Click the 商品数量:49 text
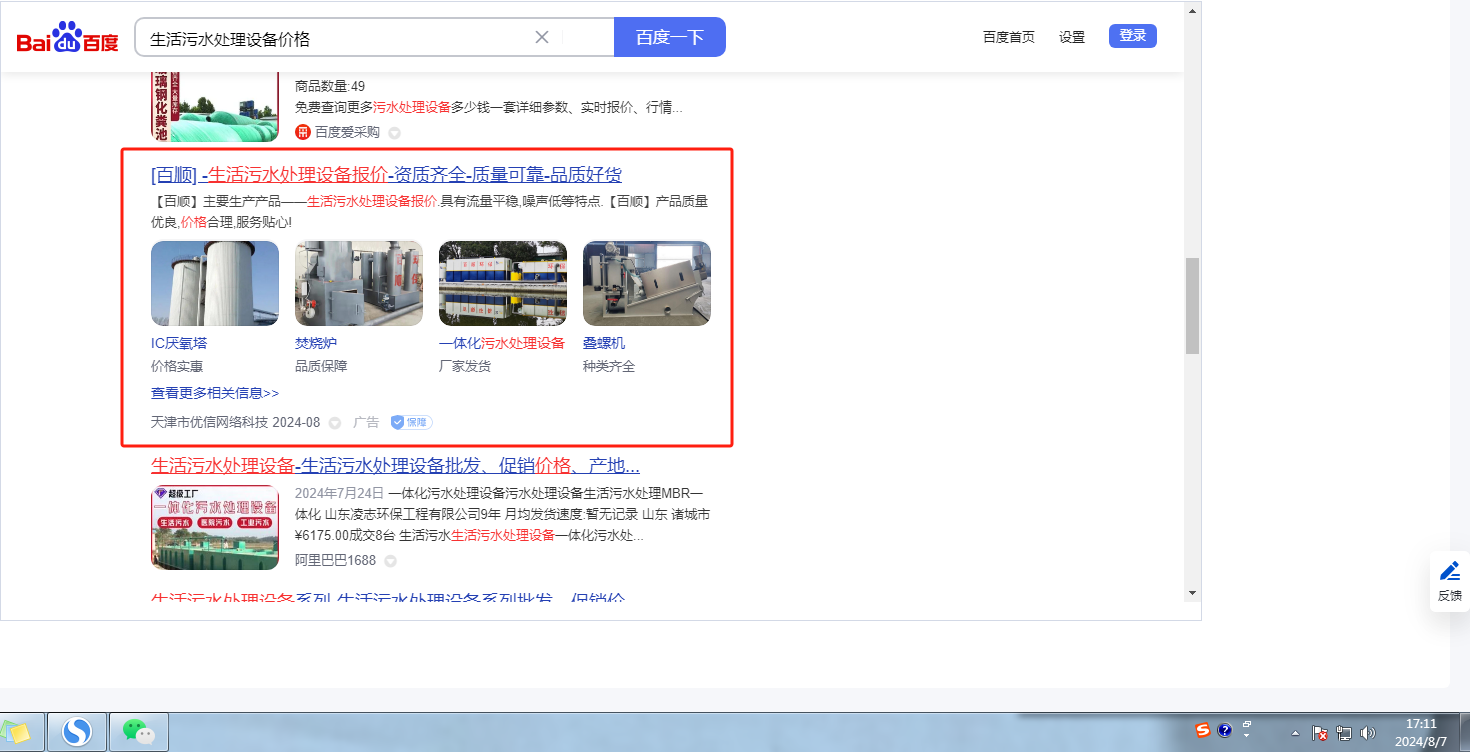 click(x=330, y=86)
